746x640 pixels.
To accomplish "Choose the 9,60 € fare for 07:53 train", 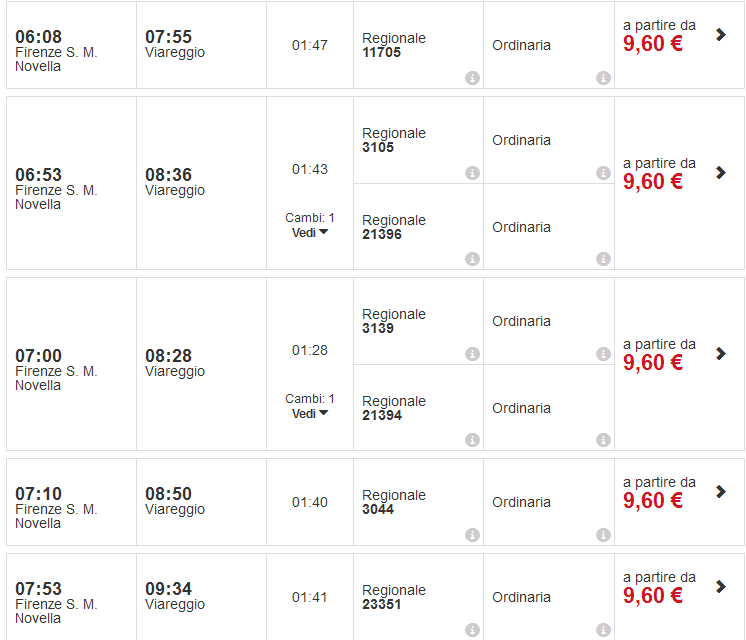I will 653,596.
